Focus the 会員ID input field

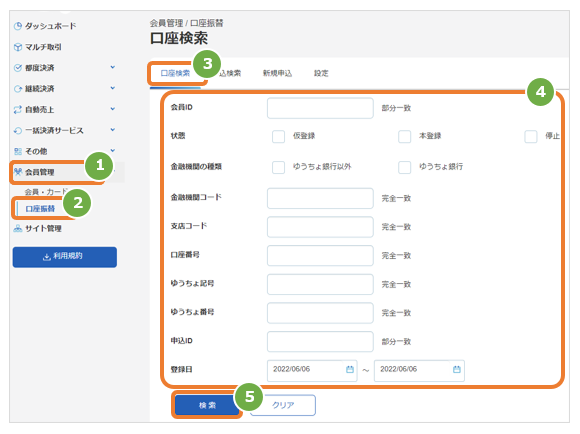point(320,108)
